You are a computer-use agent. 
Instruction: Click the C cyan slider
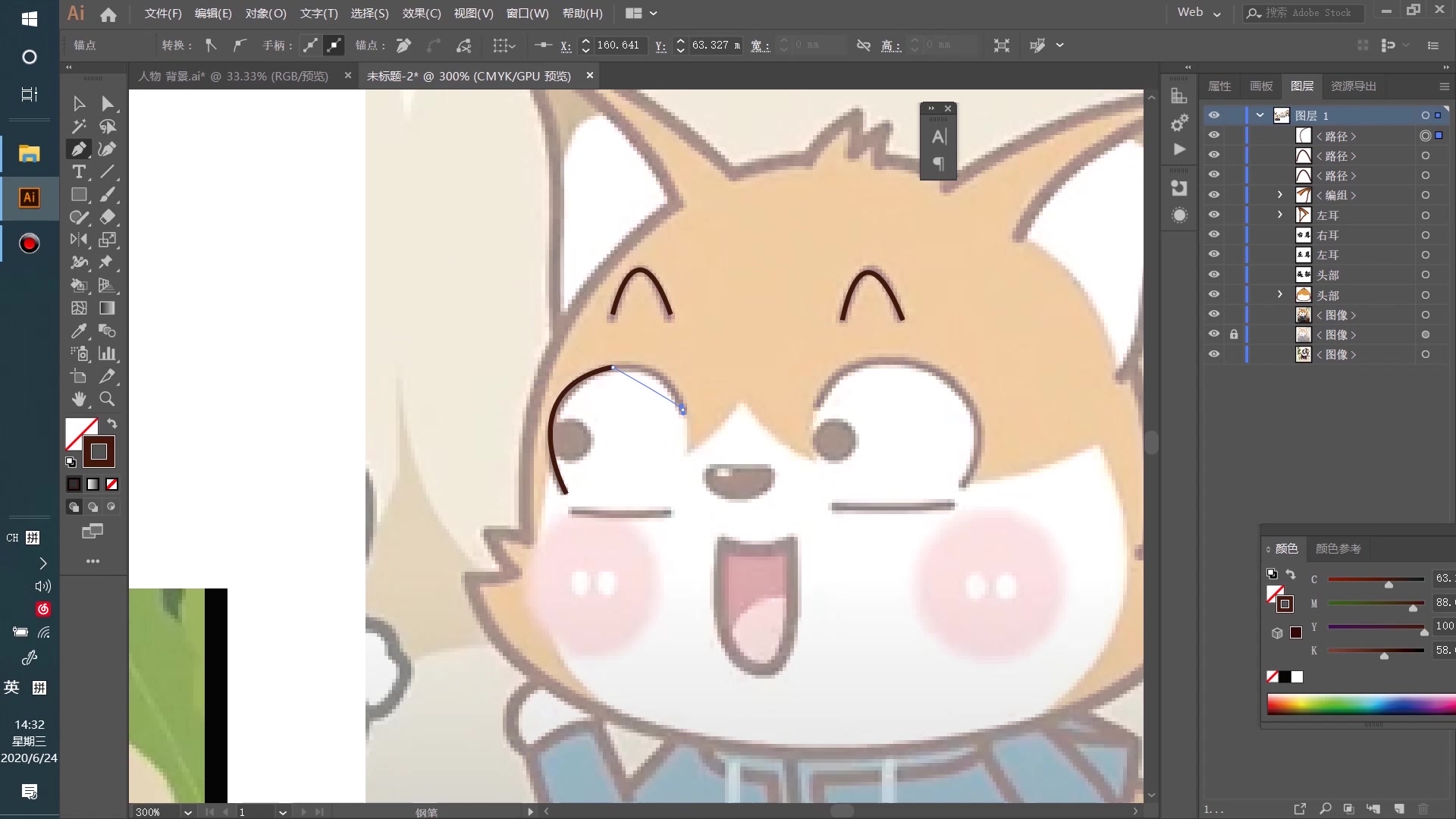point(1376,579)
